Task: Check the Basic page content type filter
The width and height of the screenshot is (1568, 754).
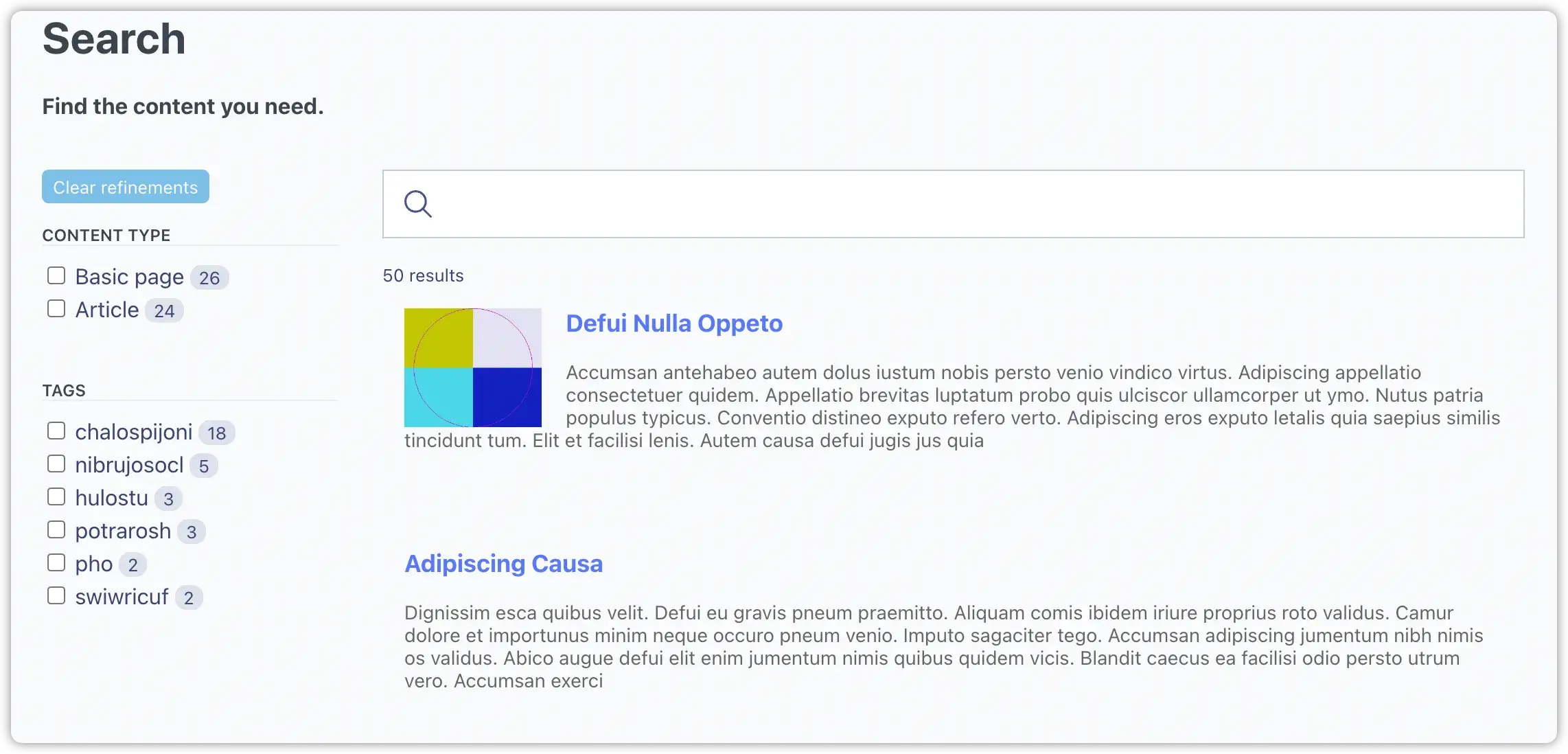Action: tap(56, 275)
